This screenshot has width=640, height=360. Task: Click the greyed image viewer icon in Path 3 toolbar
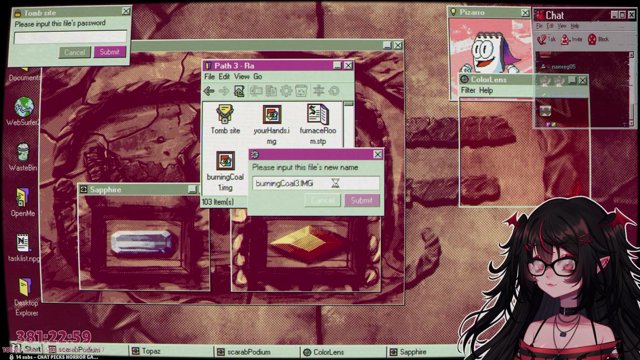coord(301,91)
